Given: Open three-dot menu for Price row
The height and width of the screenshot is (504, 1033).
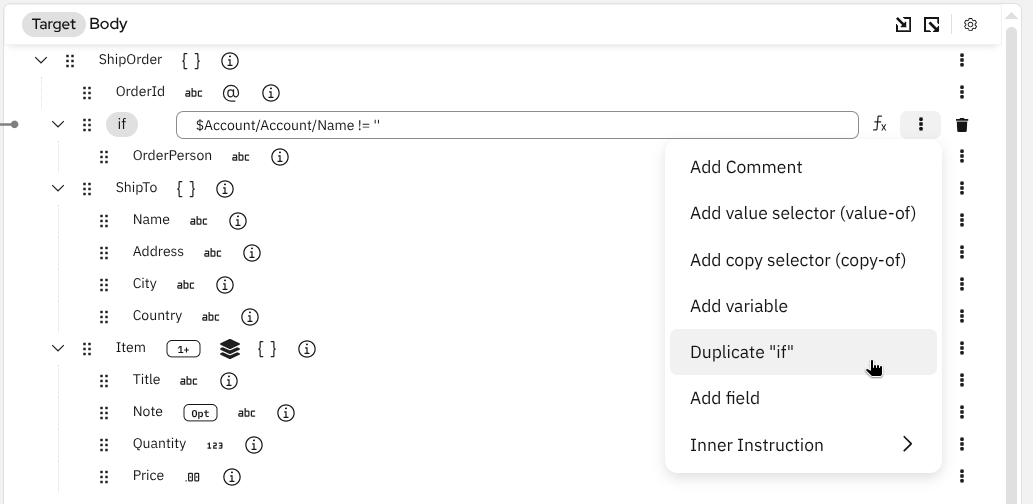Looking at the screenshot, I should 962,476.
